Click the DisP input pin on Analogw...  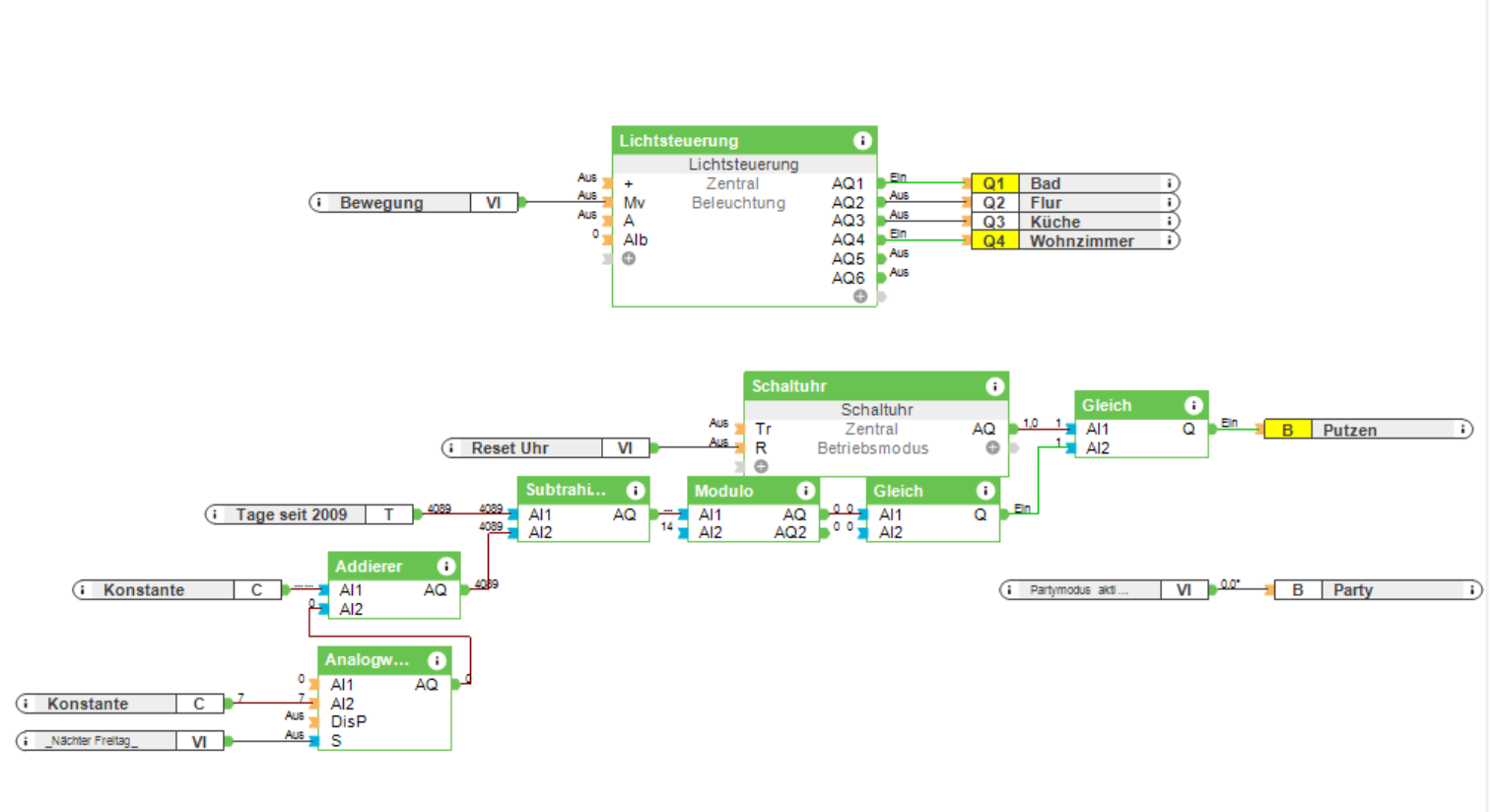pyautogui.click(x=314, y=722)
